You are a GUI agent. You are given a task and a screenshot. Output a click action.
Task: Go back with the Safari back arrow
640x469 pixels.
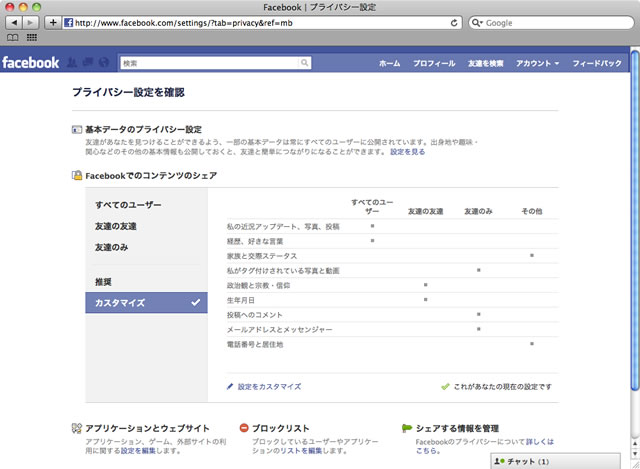pos(14,22)
